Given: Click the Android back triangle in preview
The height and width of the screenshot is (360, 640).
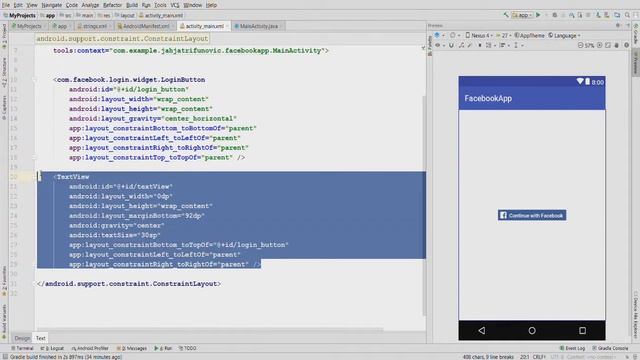Looking at the screenshot, I should tap(482, 330).
